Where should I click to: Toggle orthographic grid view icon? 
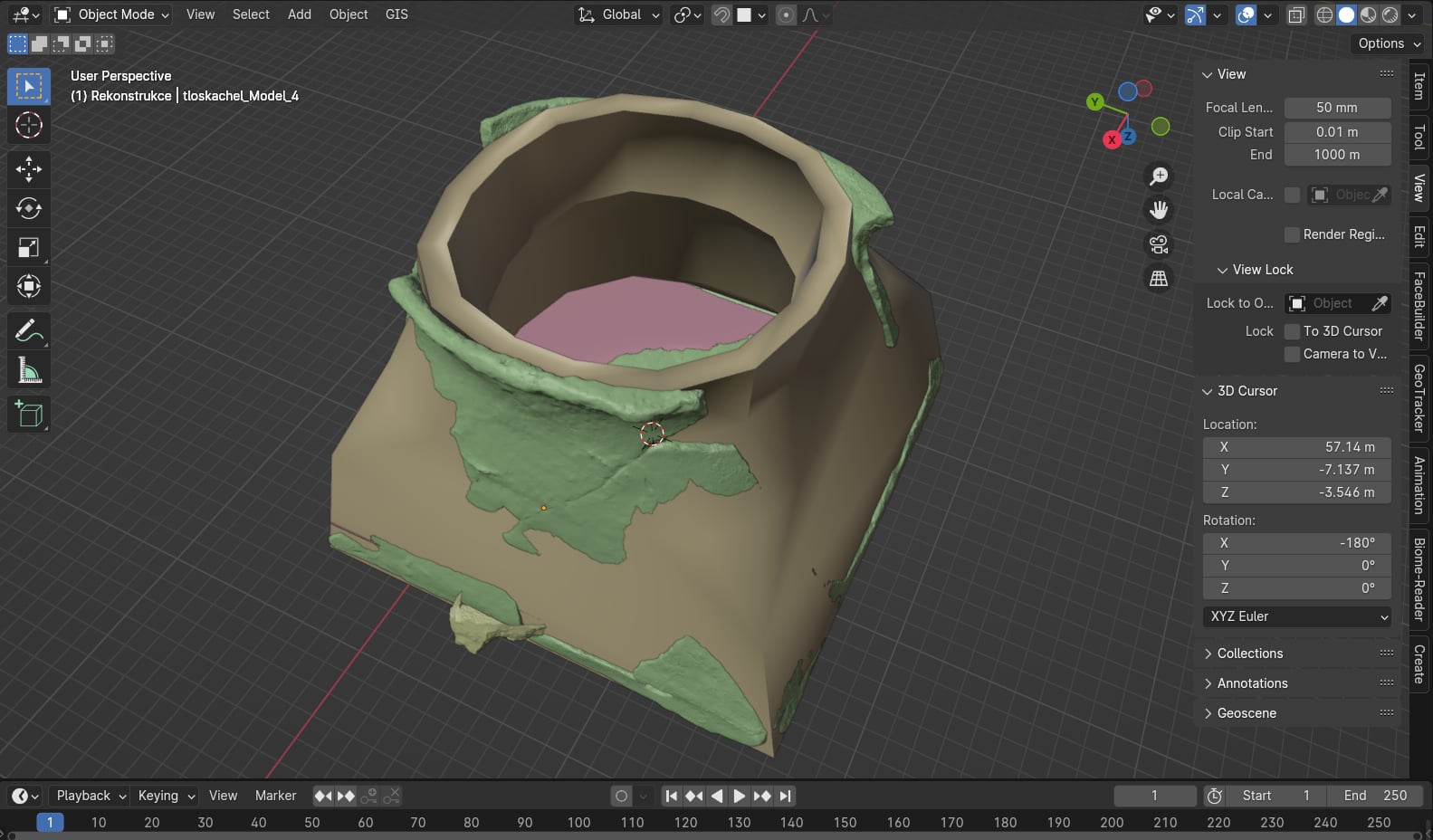[x=1159, y=279]
